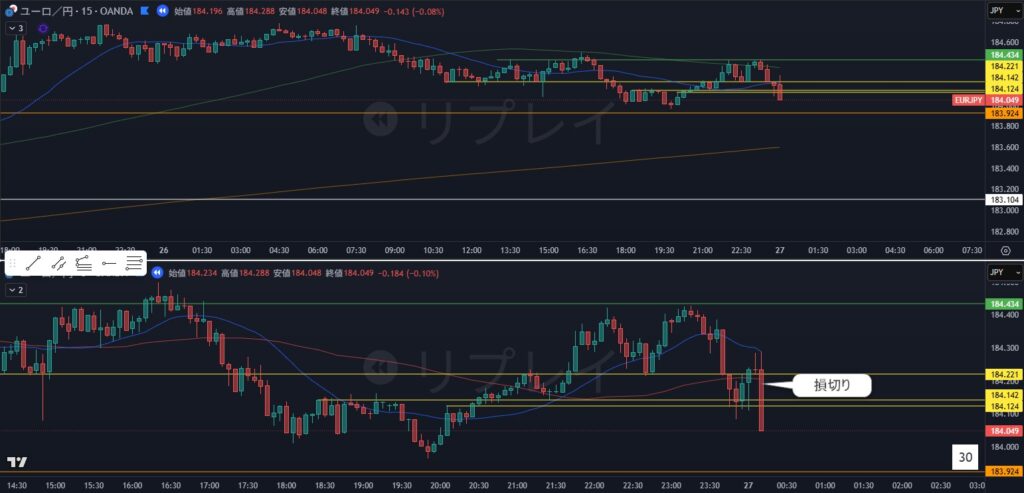Click the EURJPY price label on top axis
The height and width of the screenshot is (493, 1024).
coord(968,100)
